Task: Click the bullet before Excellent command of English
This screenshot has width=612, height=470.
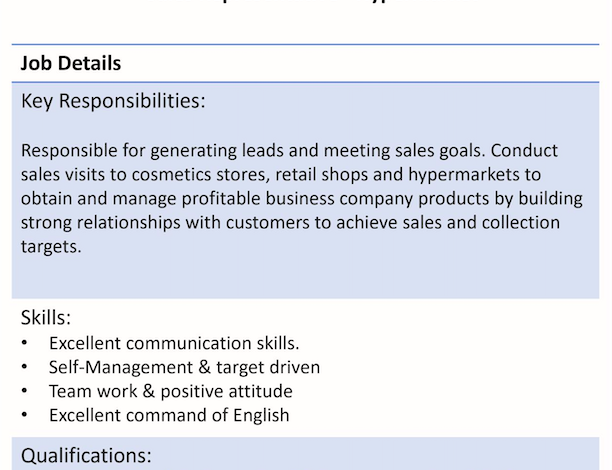Action: click(25, 415)
